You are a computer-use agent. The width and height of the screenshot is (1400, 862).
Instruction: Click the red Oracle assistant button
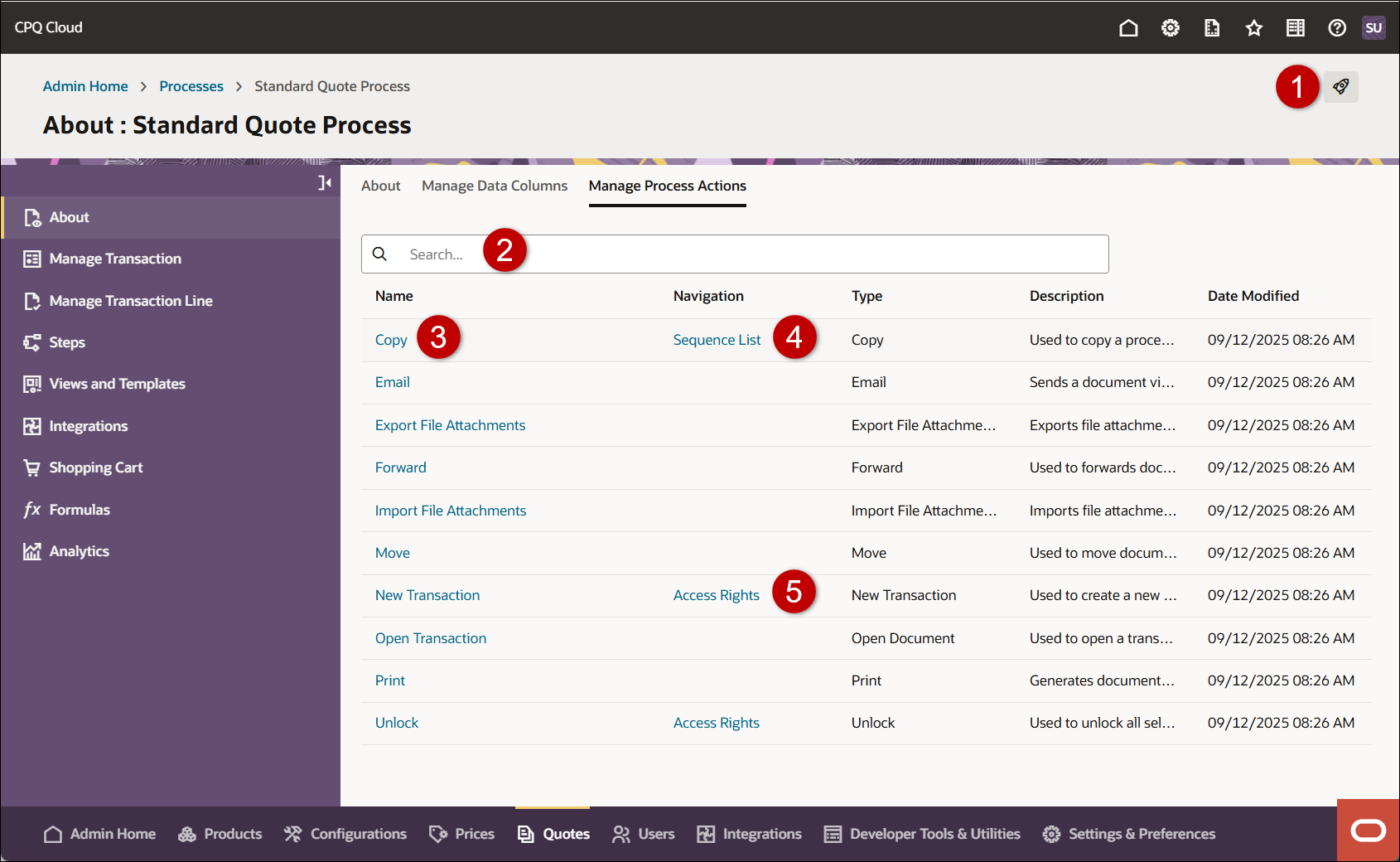pos(1368,831)
